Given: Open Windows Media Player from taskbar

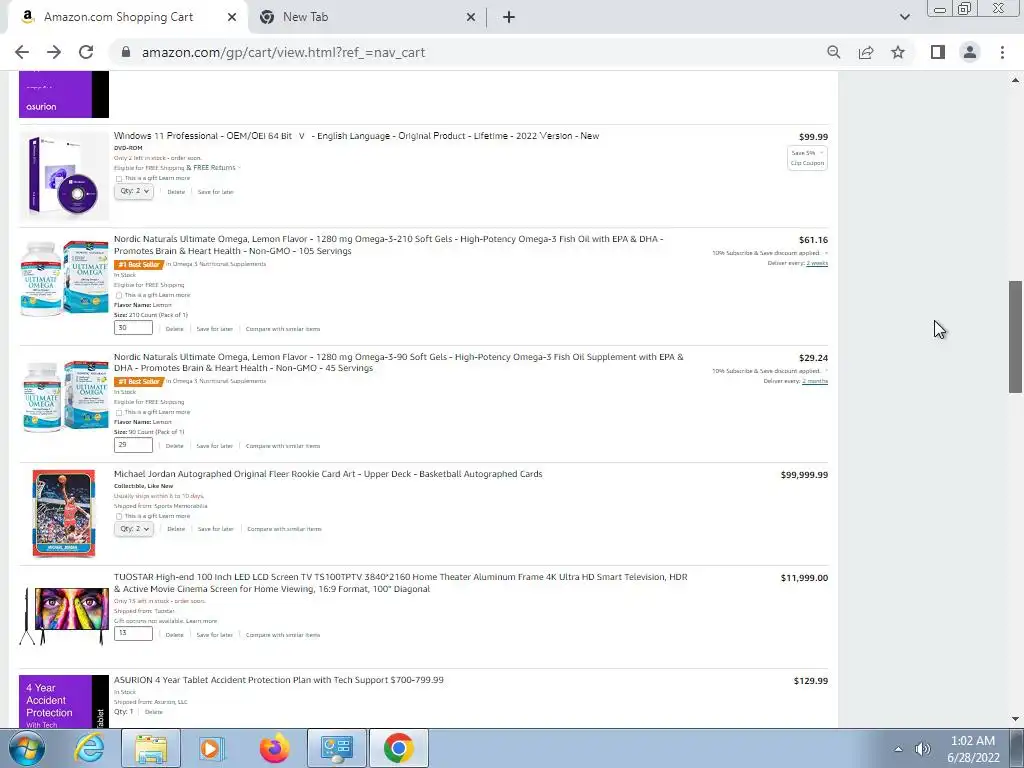Looking at the screenshot, I should [x=212, y=748].
